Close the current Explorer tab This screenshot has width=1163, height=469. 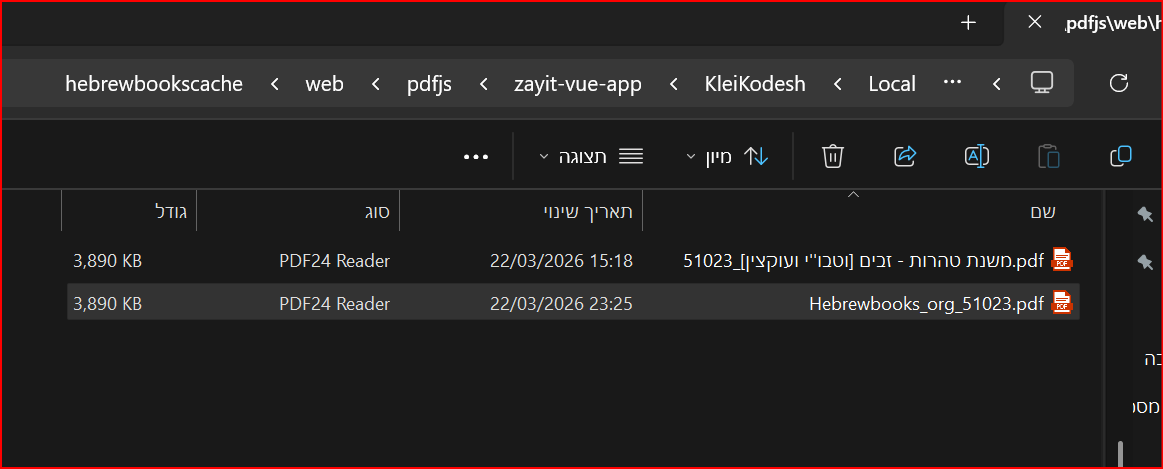tap(1035, 22)
